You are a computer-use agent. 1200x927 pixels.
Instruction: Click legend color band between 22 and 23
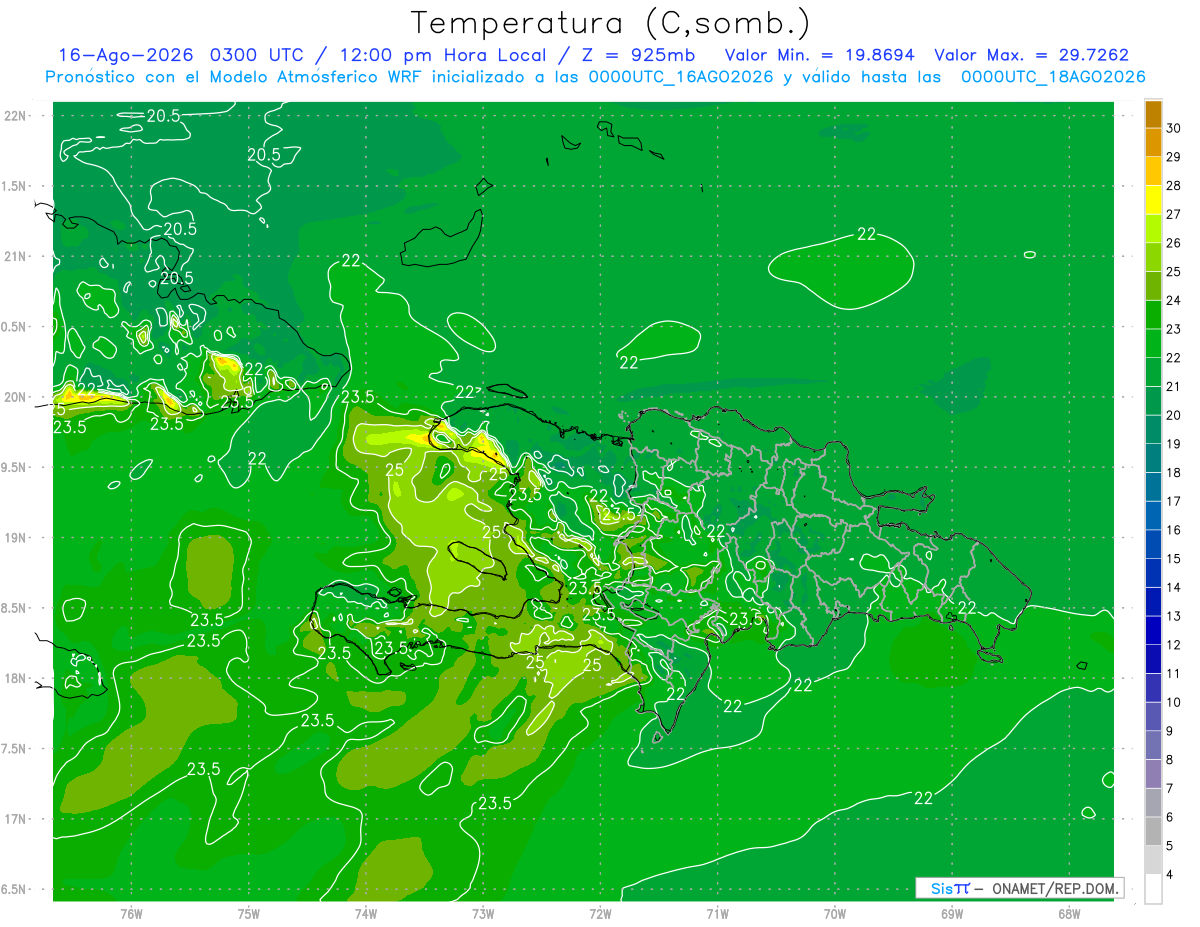pyautogui.click(x=1153, y=343)
